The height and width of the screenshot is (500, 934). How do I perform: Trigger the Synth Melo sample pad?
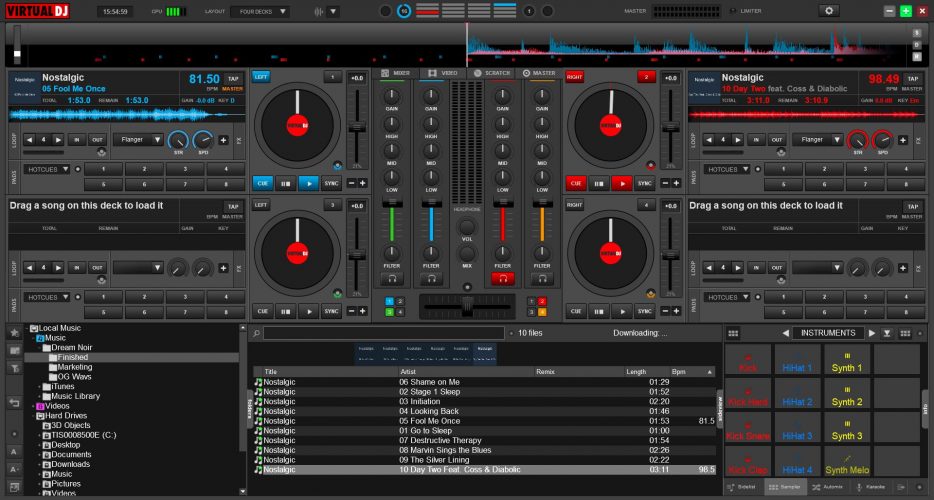pyautogui.click(x=846, y=462)
